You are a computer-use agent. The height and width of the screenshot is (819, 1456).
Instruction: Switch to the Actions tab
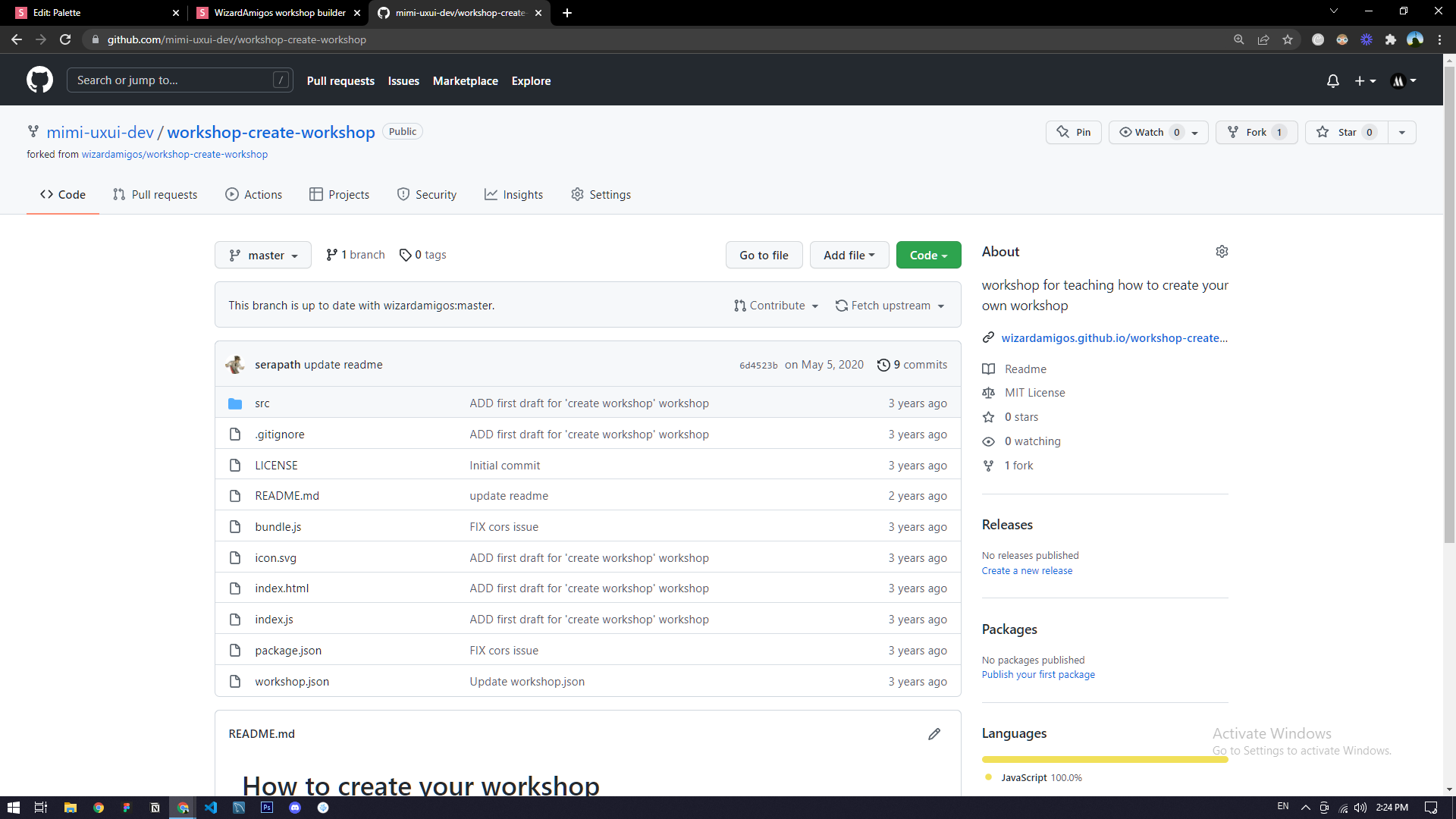[253, 195]
